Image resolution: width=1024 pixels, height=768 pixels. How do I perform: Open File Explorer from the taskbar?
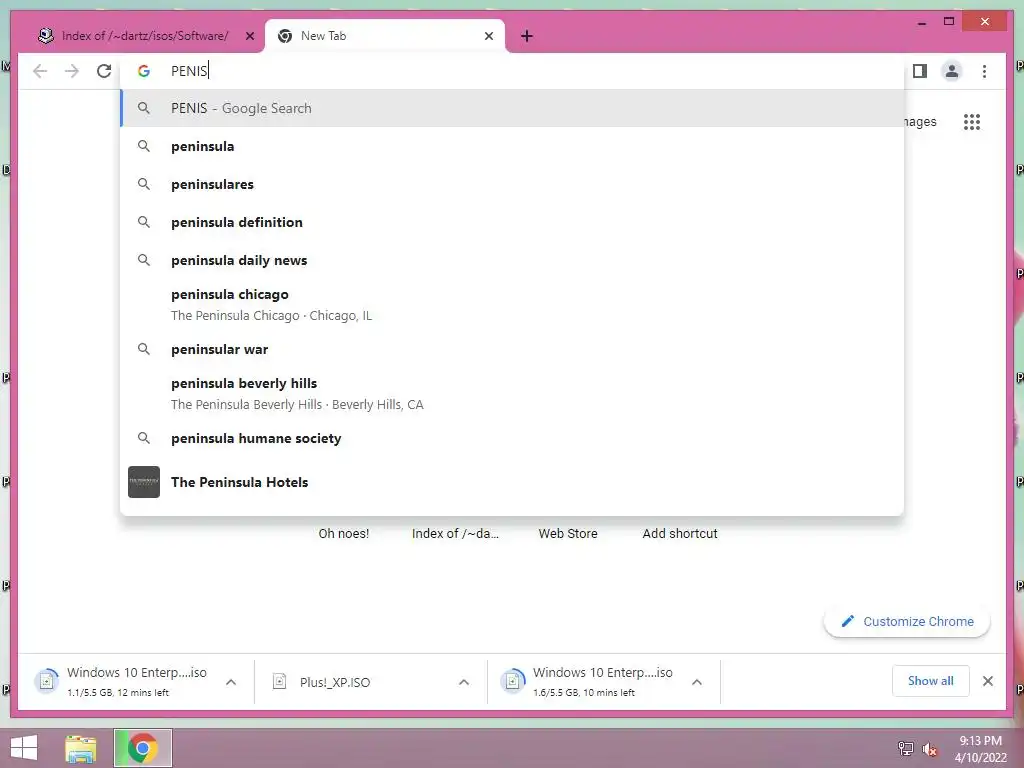click(81, 748)
